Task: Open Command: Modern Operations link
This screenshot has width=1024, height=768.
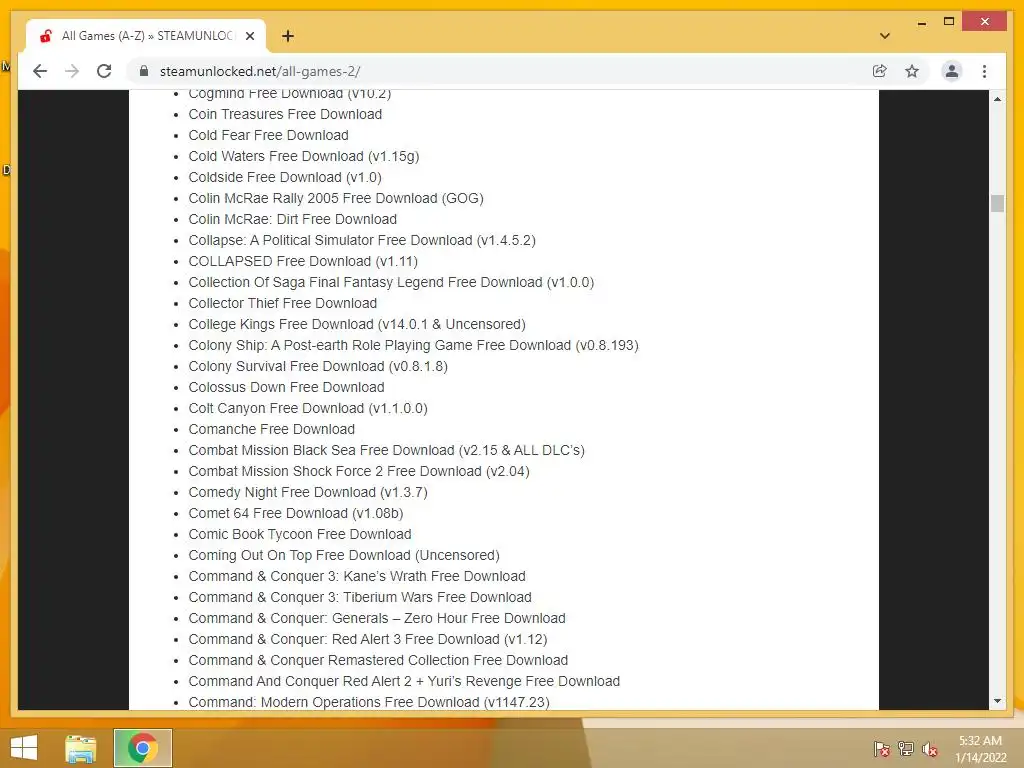Action: click(369, 702)
